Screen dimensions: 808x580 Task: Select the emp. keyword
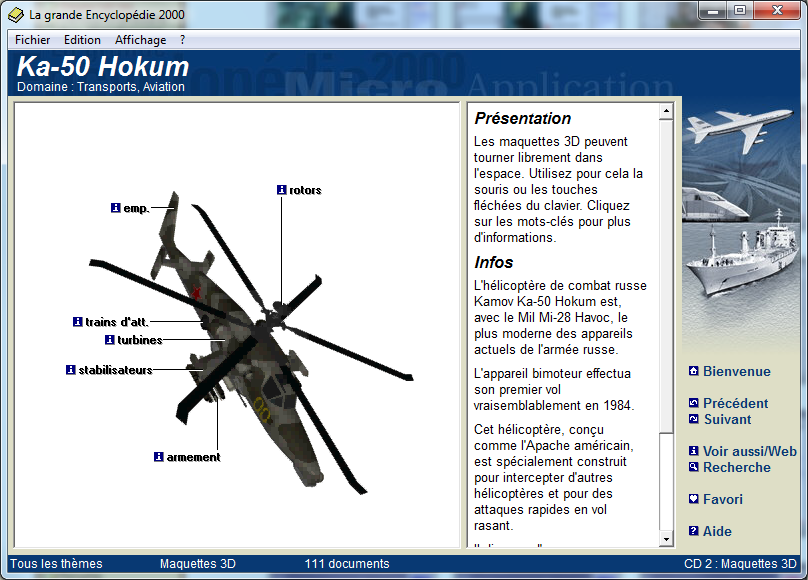136,208
